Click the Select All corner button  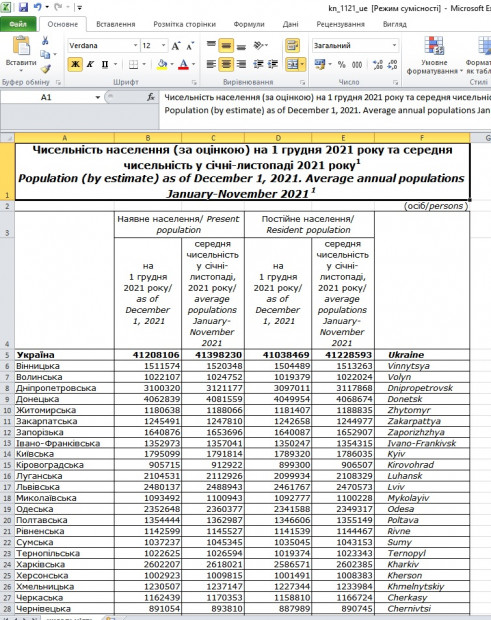[7, 138]
